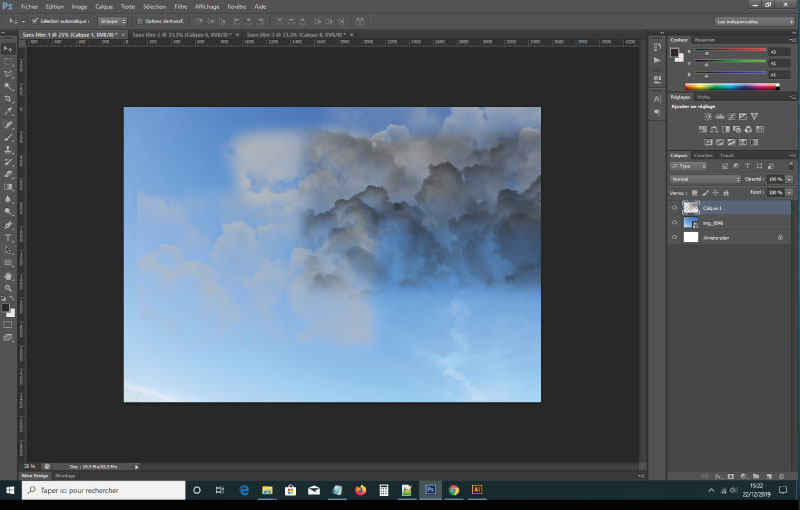Screen dimensions: 800x510
Task: Hide the img_0046 layer
Action: pos(674,222)
